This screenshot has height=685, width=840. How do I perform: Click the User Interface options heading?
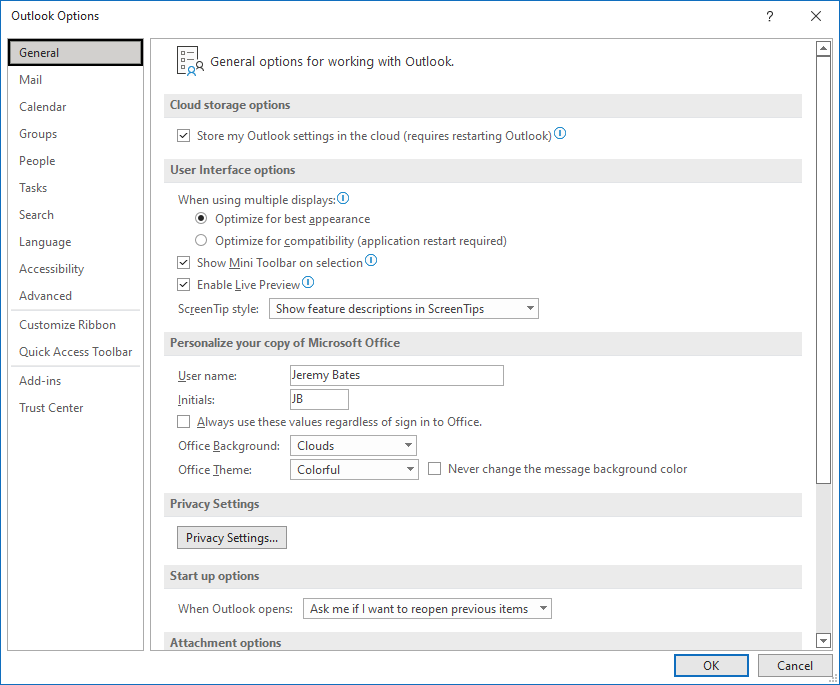pyautogui.click(x=232, y=170)
